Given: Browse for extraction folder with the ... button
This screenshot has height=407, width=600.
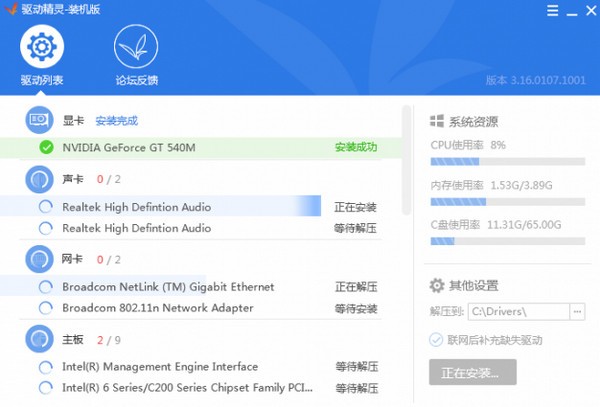Looking at the screenshot, I should pyautogui.click(x=577, y=311).
